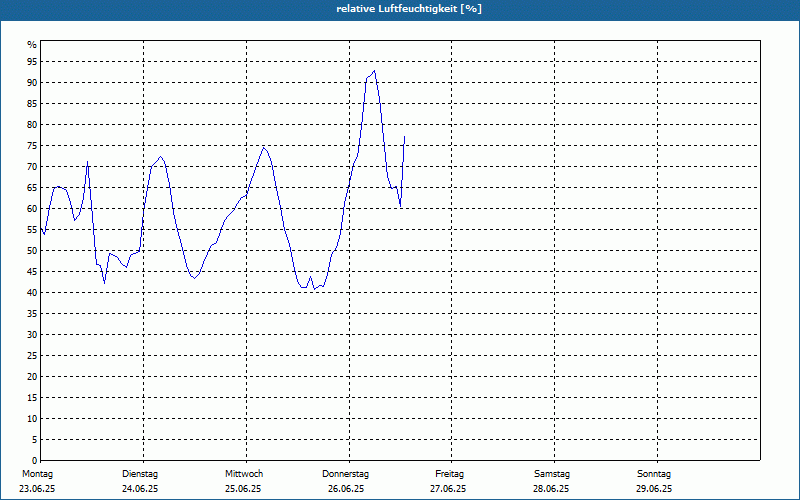Click the 'Montag' day label
This screenshot has width=800, height=500.
click(37, 474)
